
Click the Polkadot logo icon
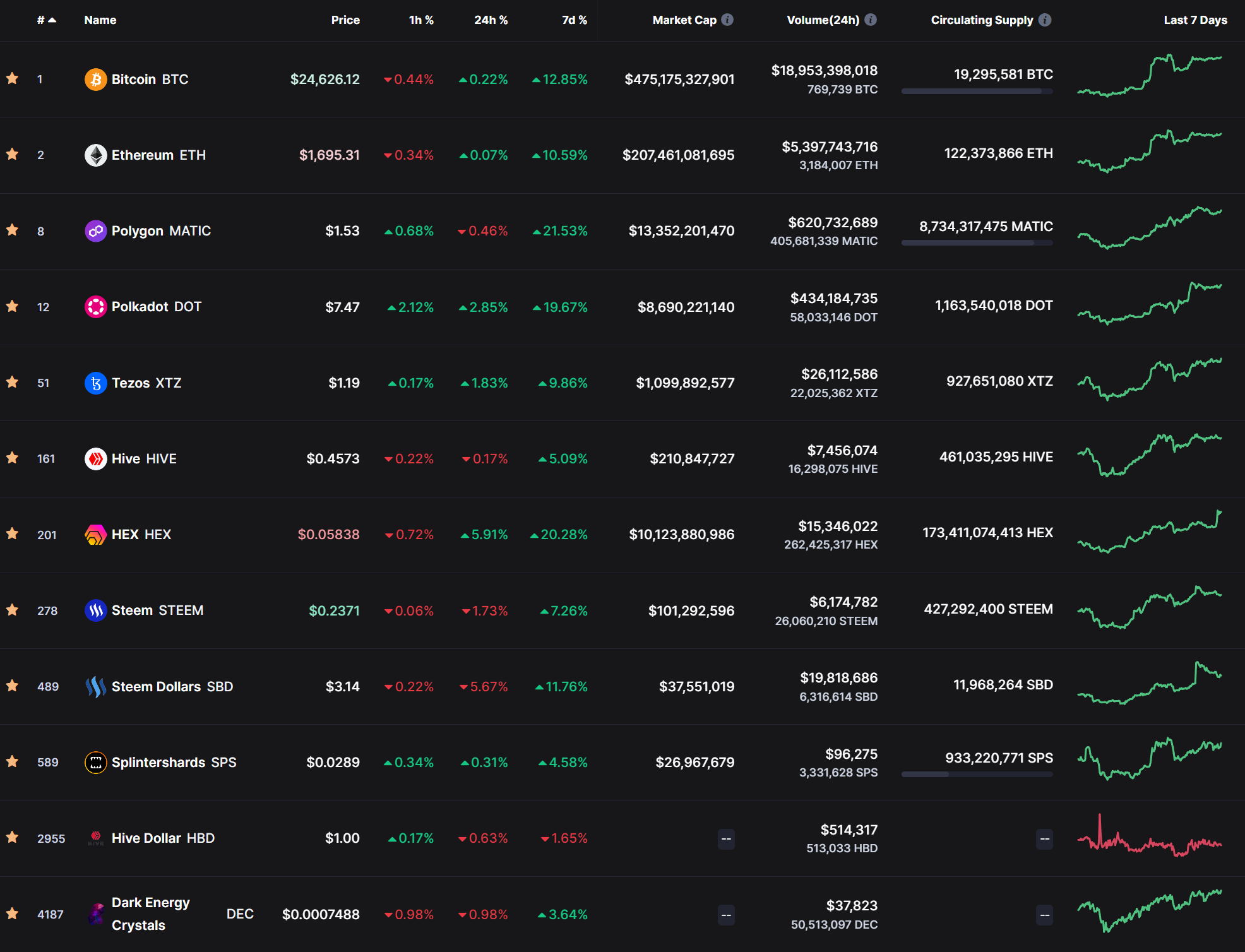pyautogui.click(x=95, y=307)
